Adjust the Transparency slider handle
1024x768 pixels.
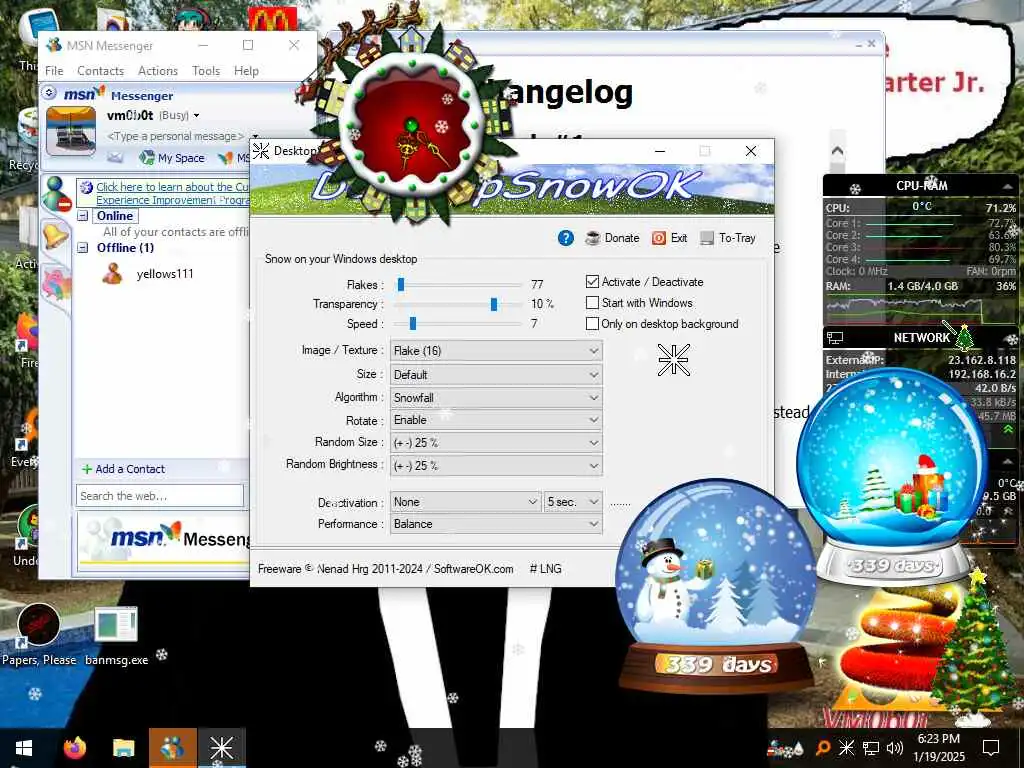point(494,304)
